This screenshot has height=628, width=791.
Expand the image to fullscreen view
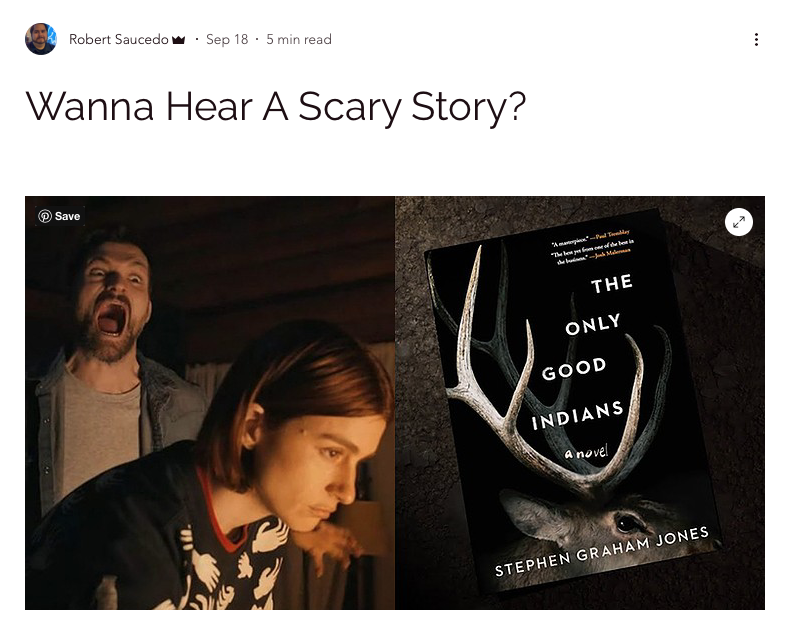coord(739,222)
